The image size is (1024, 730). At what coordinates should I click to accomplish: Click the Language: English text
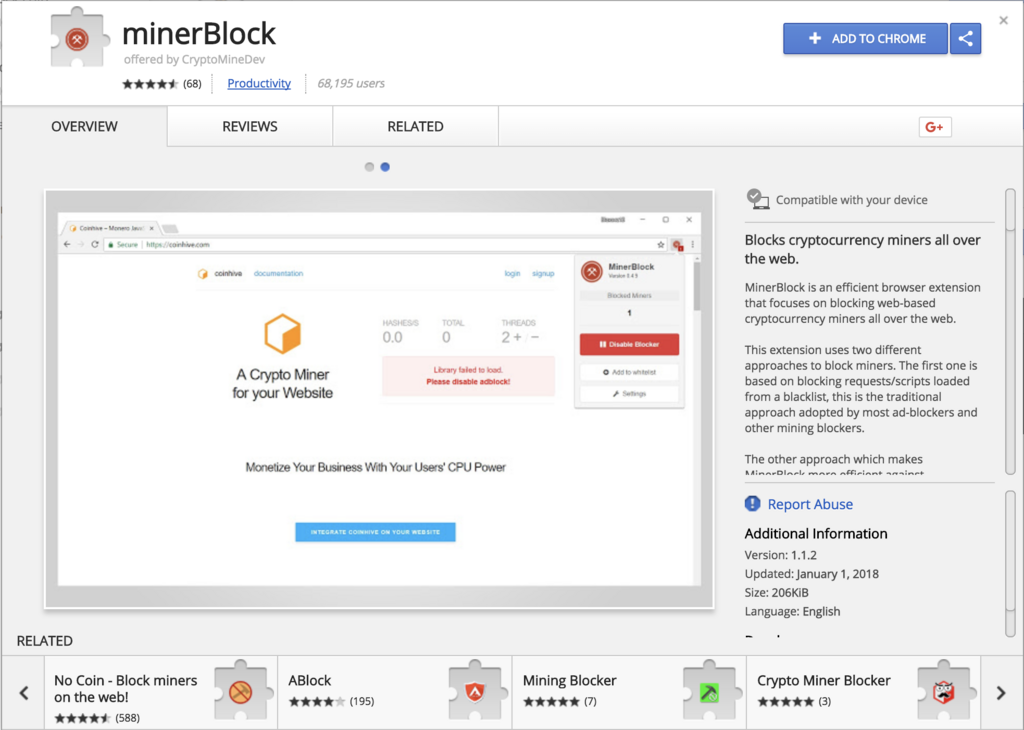[x=792, y=612]
